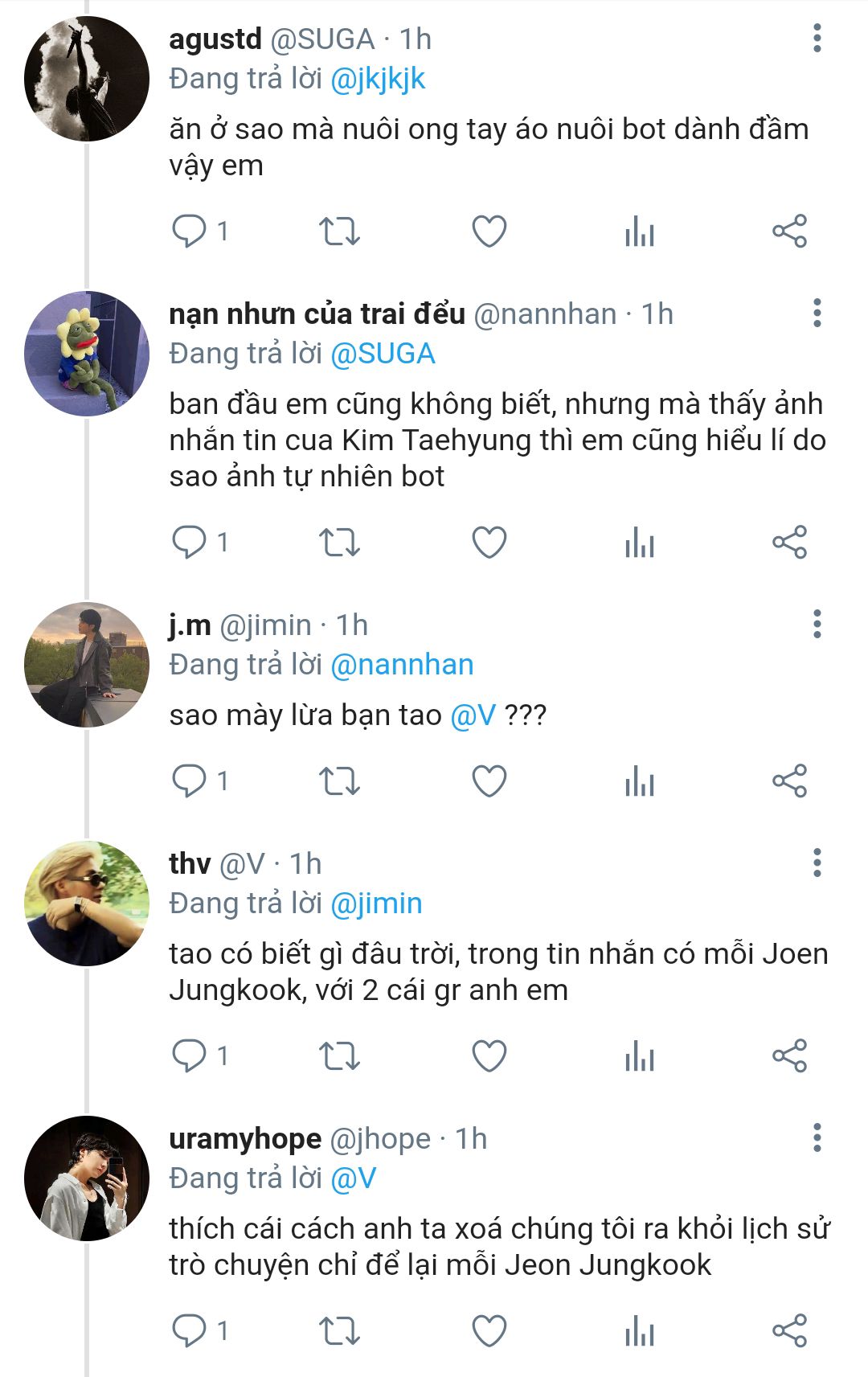Share the j.m tweet
The height and width of the screenshot is (1377, 868).
pyautogui.click(x=789, y=781)
